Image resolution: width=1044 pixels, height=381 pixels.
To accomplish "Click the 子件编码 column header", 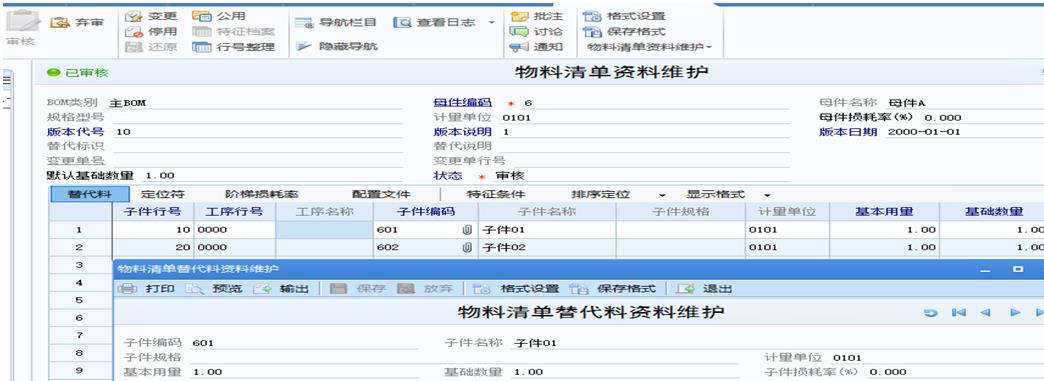I will 425,212.
